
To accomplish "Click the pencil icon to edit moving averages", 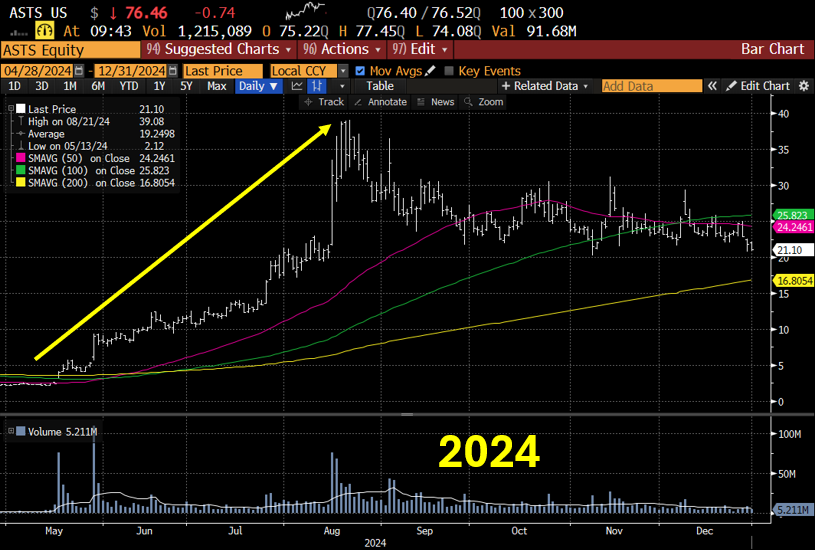I will 430,71.
